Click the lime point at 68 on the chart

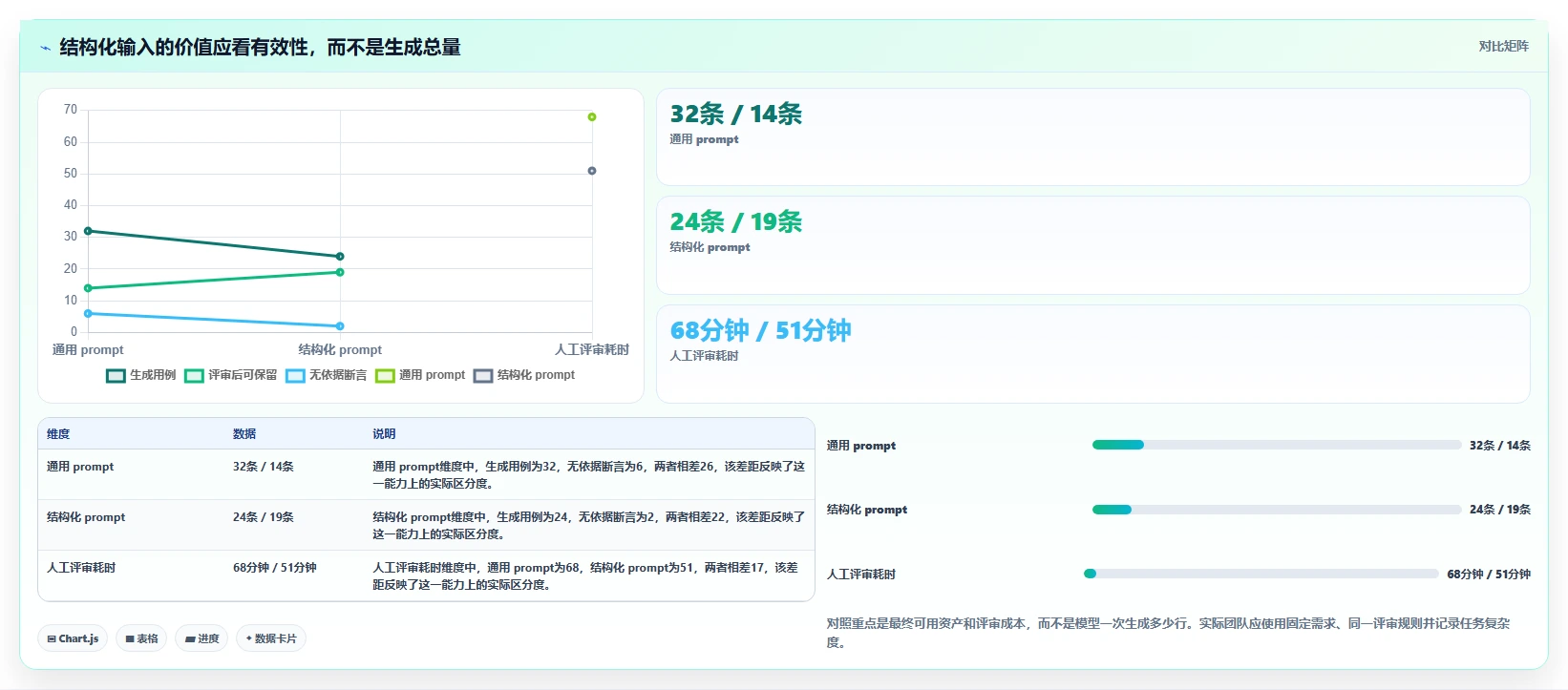pos(592,116)
